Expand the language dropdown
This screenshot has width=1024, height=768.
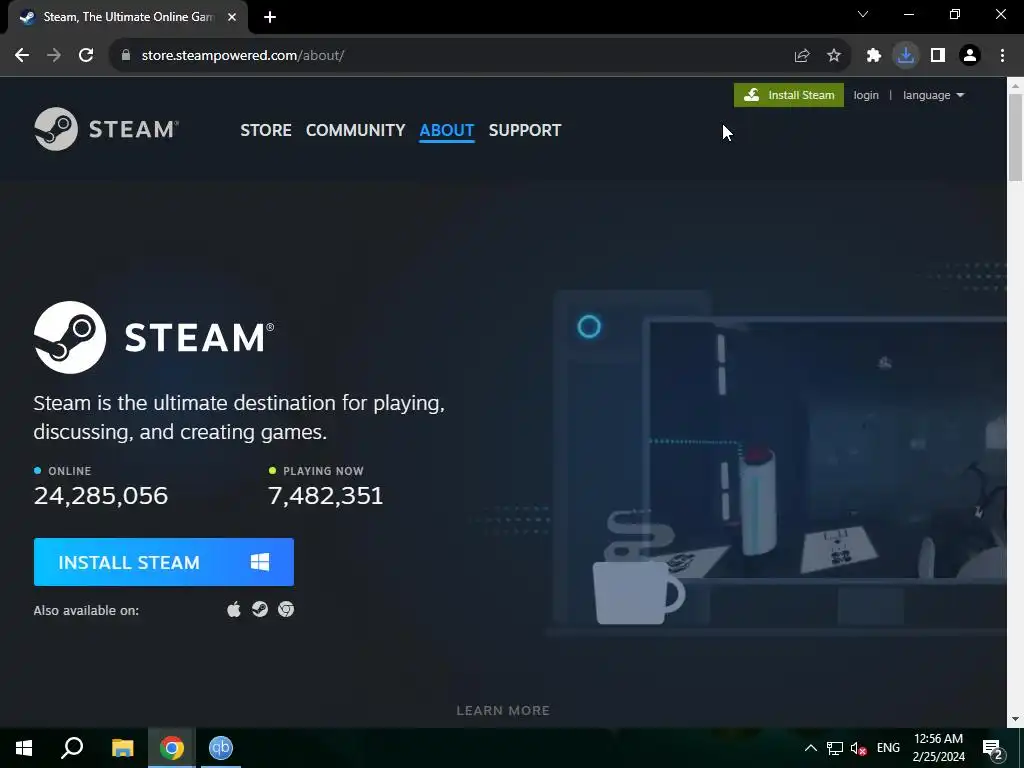tap(933, 95)
